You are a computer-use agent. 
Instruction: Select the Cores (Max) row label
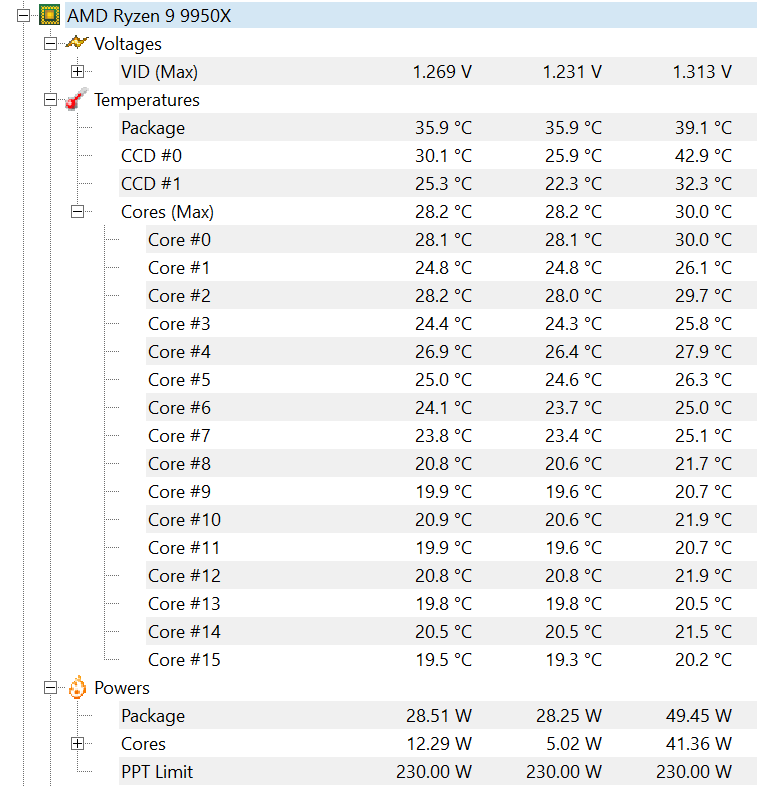(167, 212)
